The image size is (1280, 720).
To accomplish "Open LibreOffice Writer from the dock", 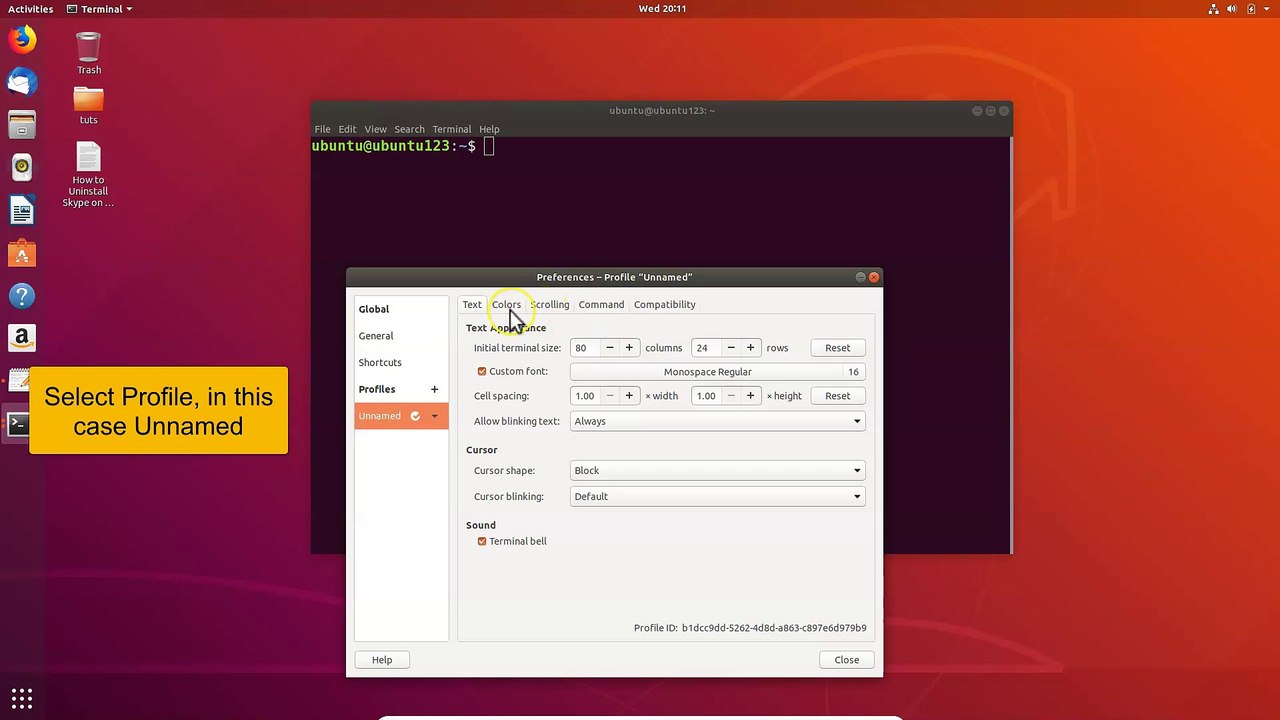I will pyautogui.click(x=22, y=211).
